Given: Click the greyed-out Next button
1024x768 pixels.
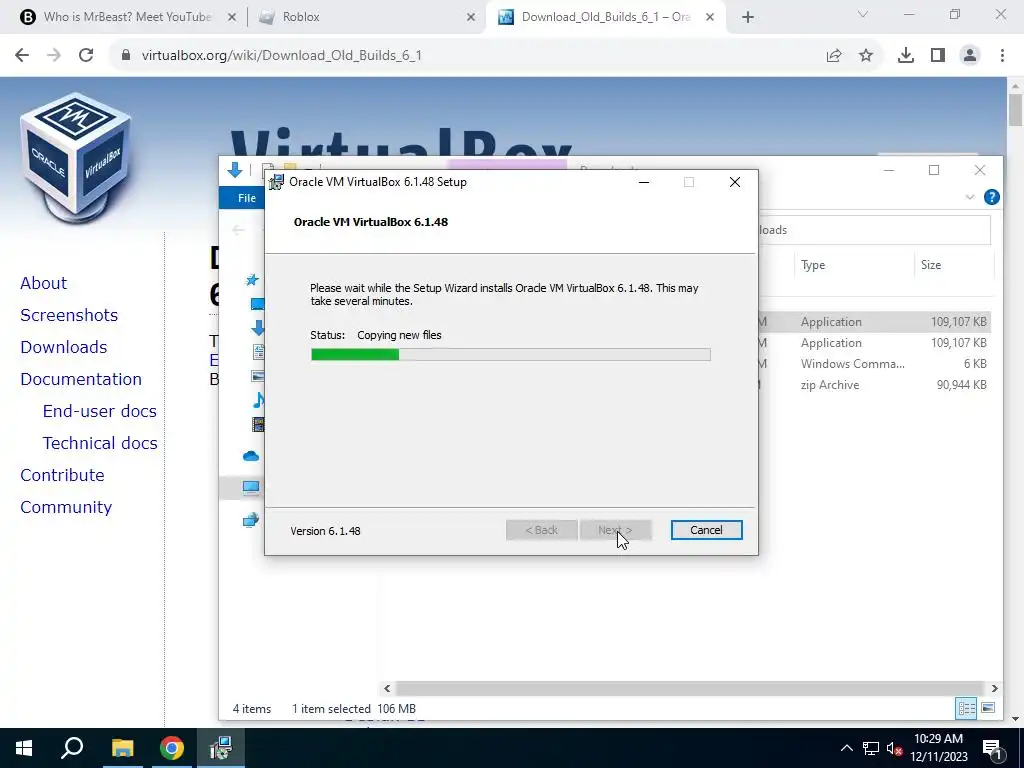Looking at the screenshot, I should [615, 530].
